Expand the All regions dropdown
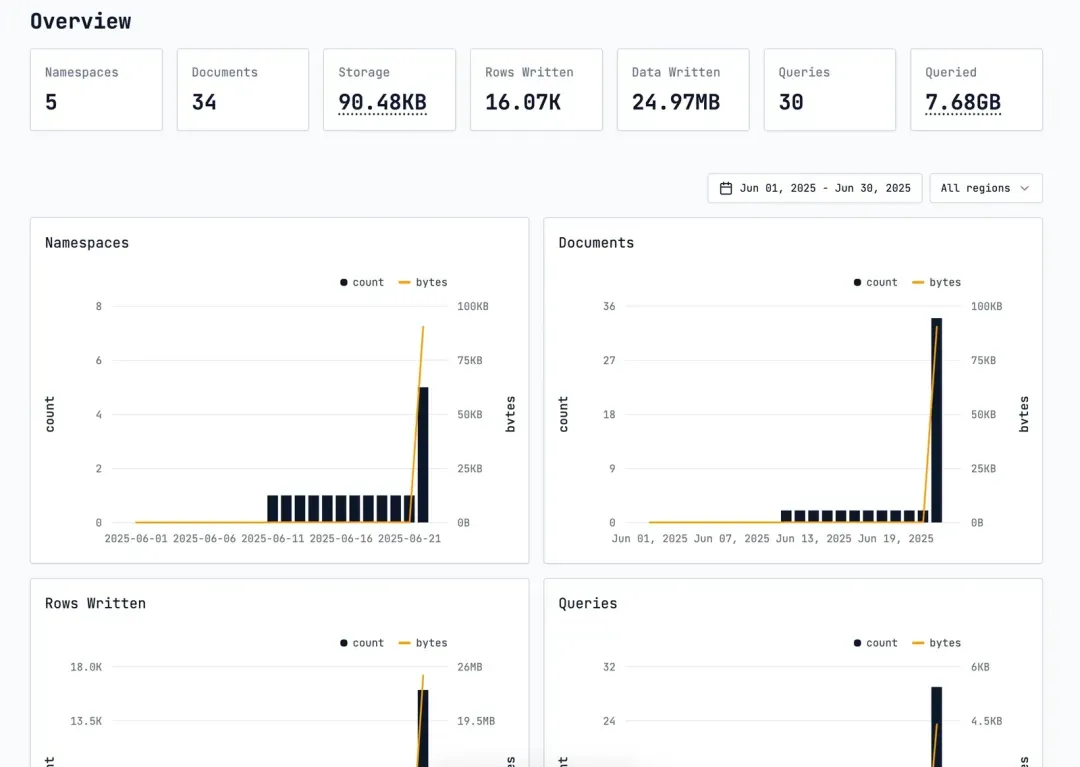The image size is (1080, 767). tap(986, 188)
